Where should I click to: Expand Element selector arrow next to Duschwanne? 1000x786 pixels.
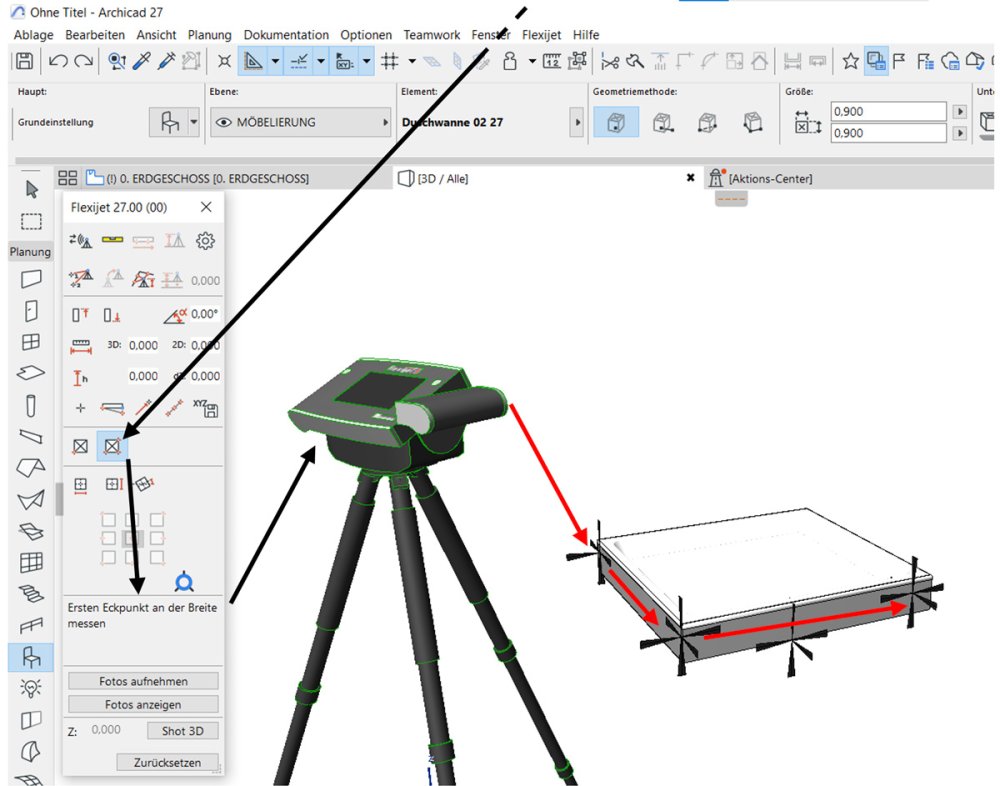pos(577,122)
